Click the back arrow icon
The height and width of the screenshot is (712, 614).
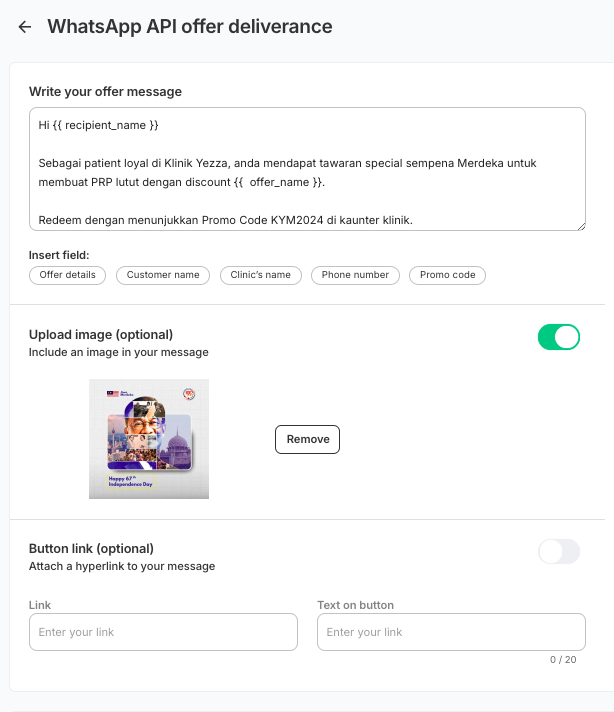pyautogui.click(x=25, y=27)
